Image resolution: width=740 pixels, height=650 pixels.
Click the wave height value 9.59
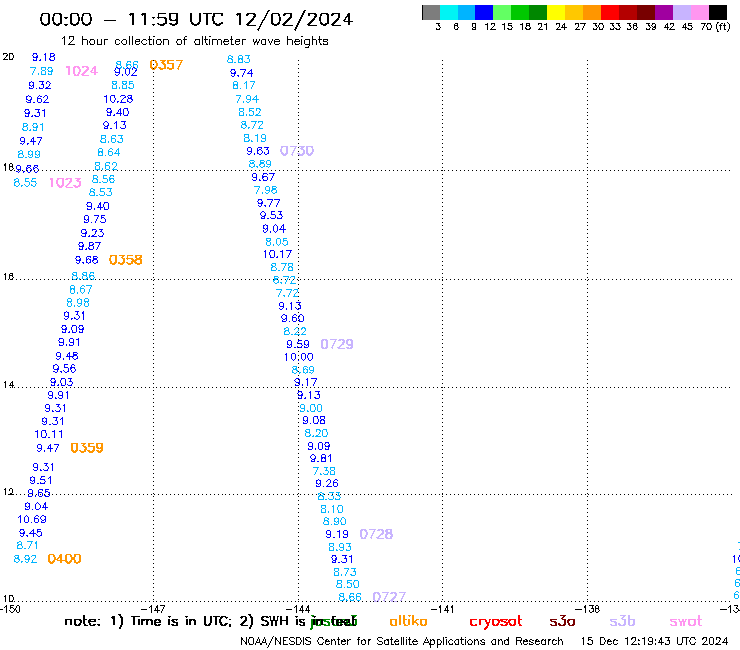[x=298, y=344]
